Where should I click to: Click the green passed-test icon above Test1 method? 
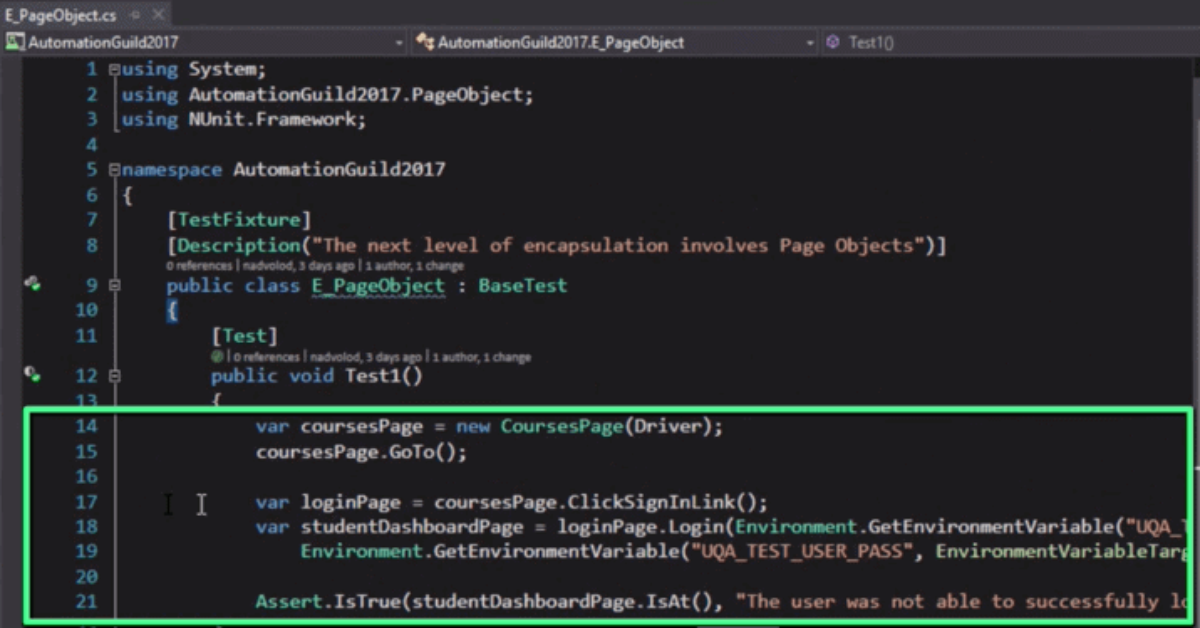coord(216,357)
